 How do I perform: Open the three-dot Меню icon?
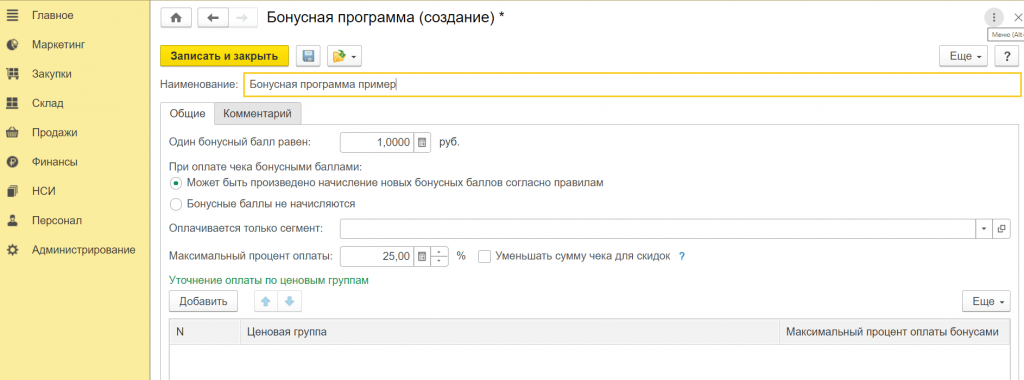[x=994, y=18]
